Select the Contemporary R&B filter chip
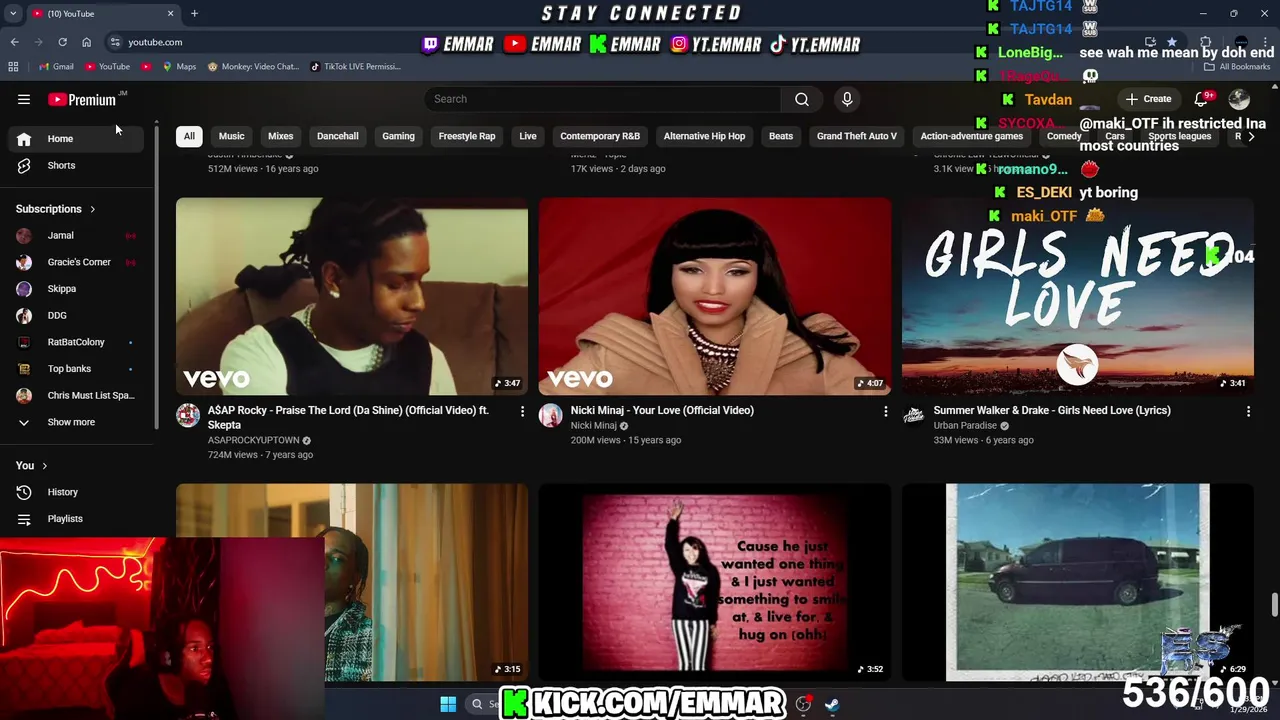The width and height of the screenshot is (1280, 720). 600,136
